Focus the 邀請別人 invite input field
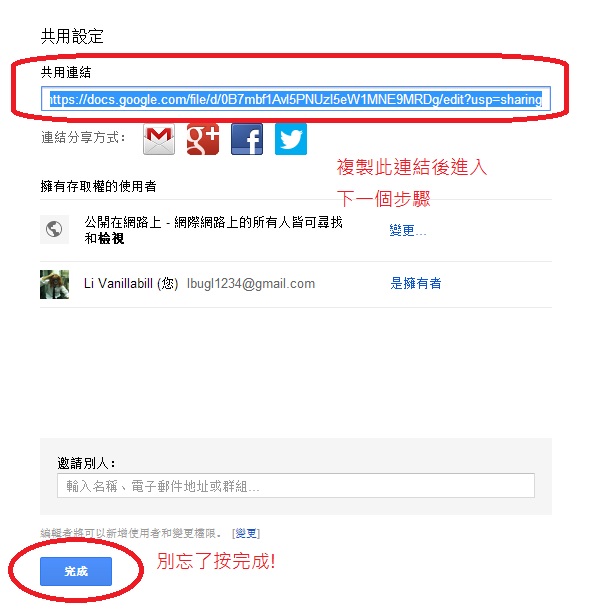The width and height of the screenshot is (592, 612). 296,486
